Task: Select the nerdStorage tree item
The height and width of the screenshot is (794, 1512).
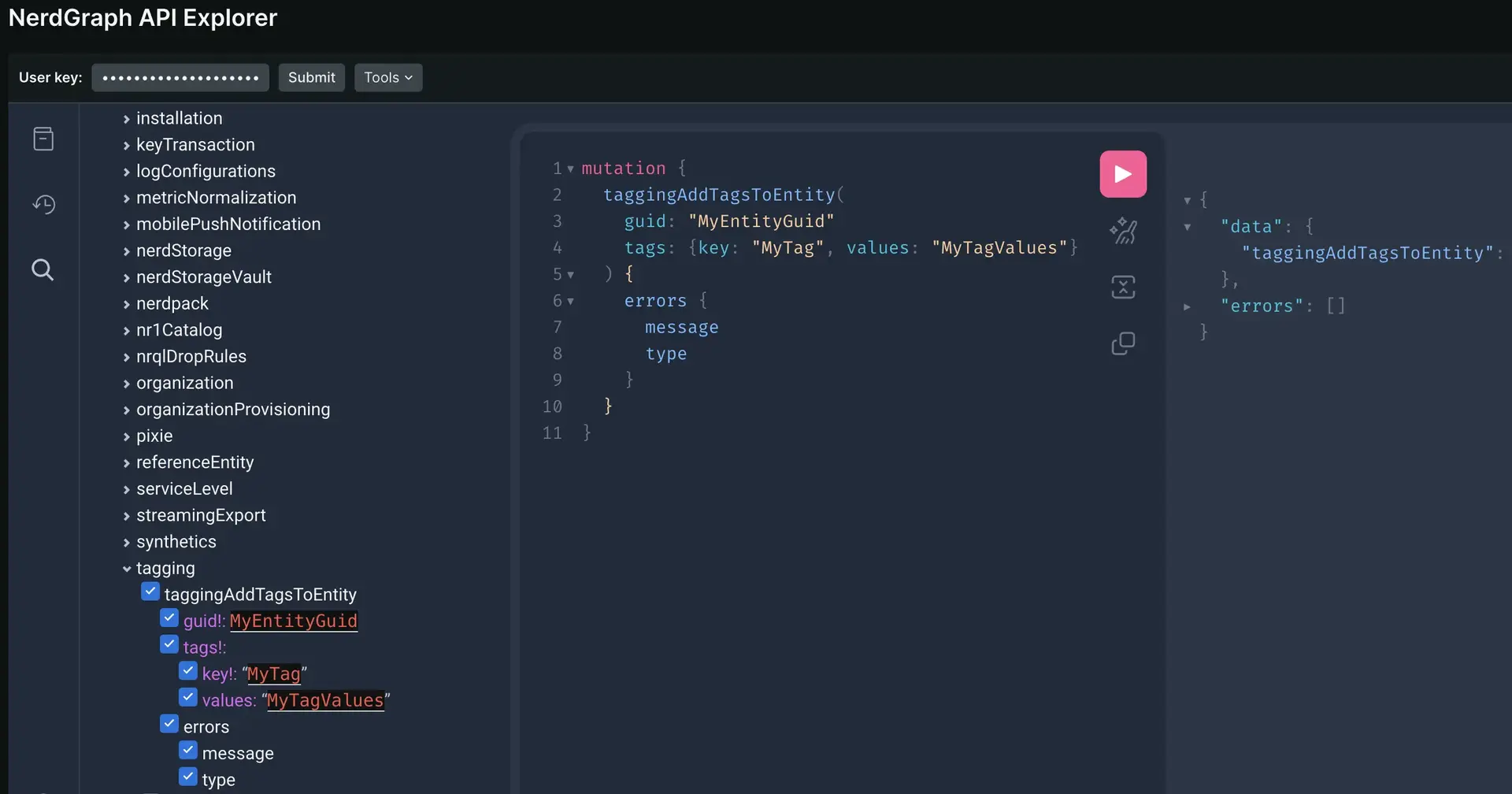Action: pyautogui.click(x=183, y=250)
